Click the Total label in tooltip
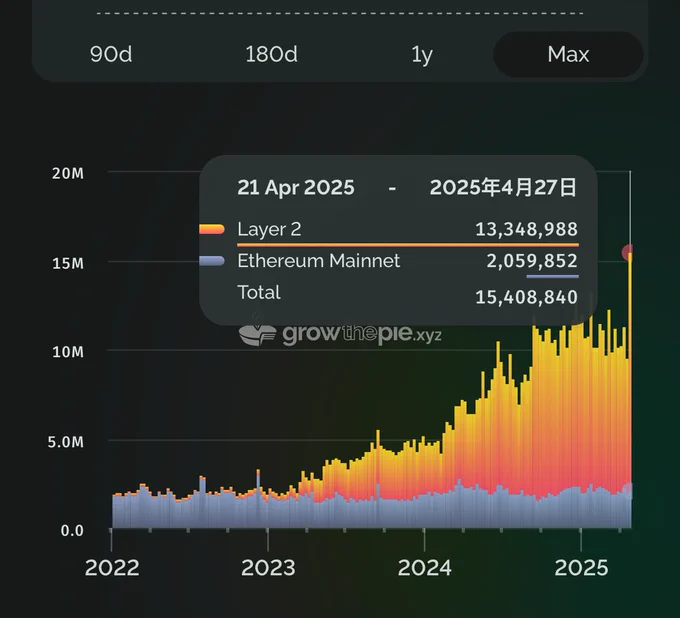Viewport: 680px width, 618px height. 259,292
